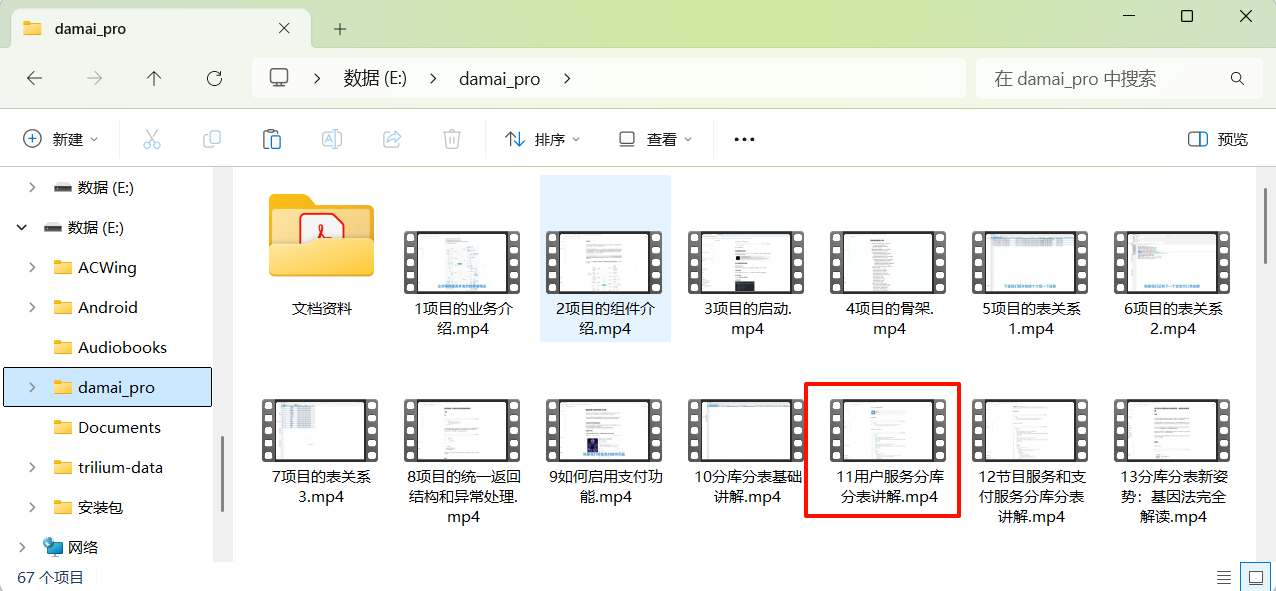1276x591 pixels.
Task: Select 2项目的组件介绍.mp4 video
Action: (605, 258)
